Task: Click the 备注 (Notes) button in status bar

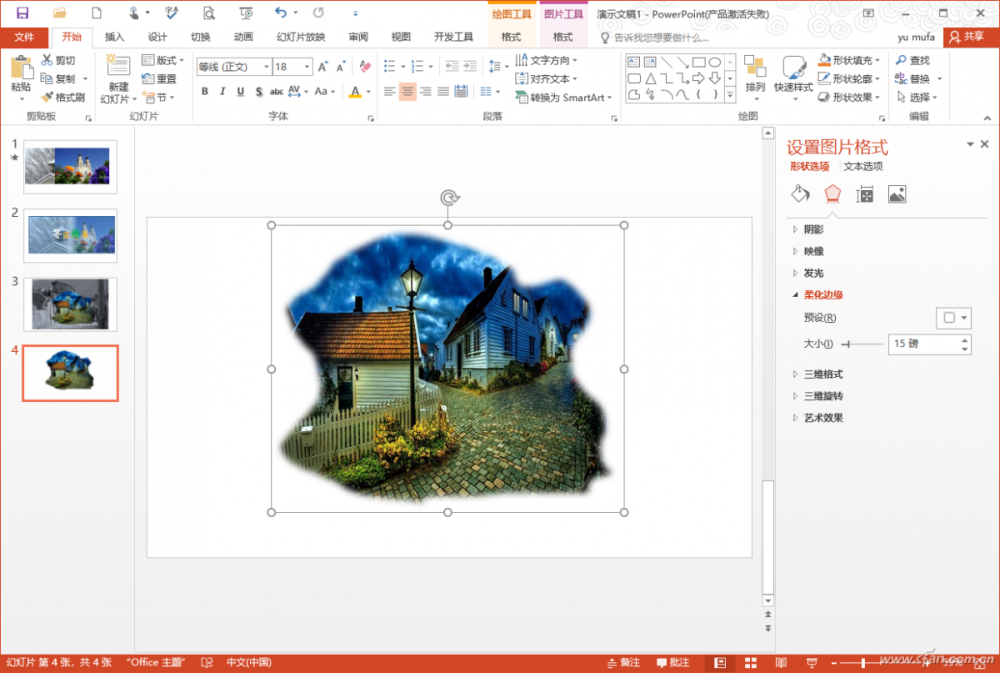Action: click(623, 663)
